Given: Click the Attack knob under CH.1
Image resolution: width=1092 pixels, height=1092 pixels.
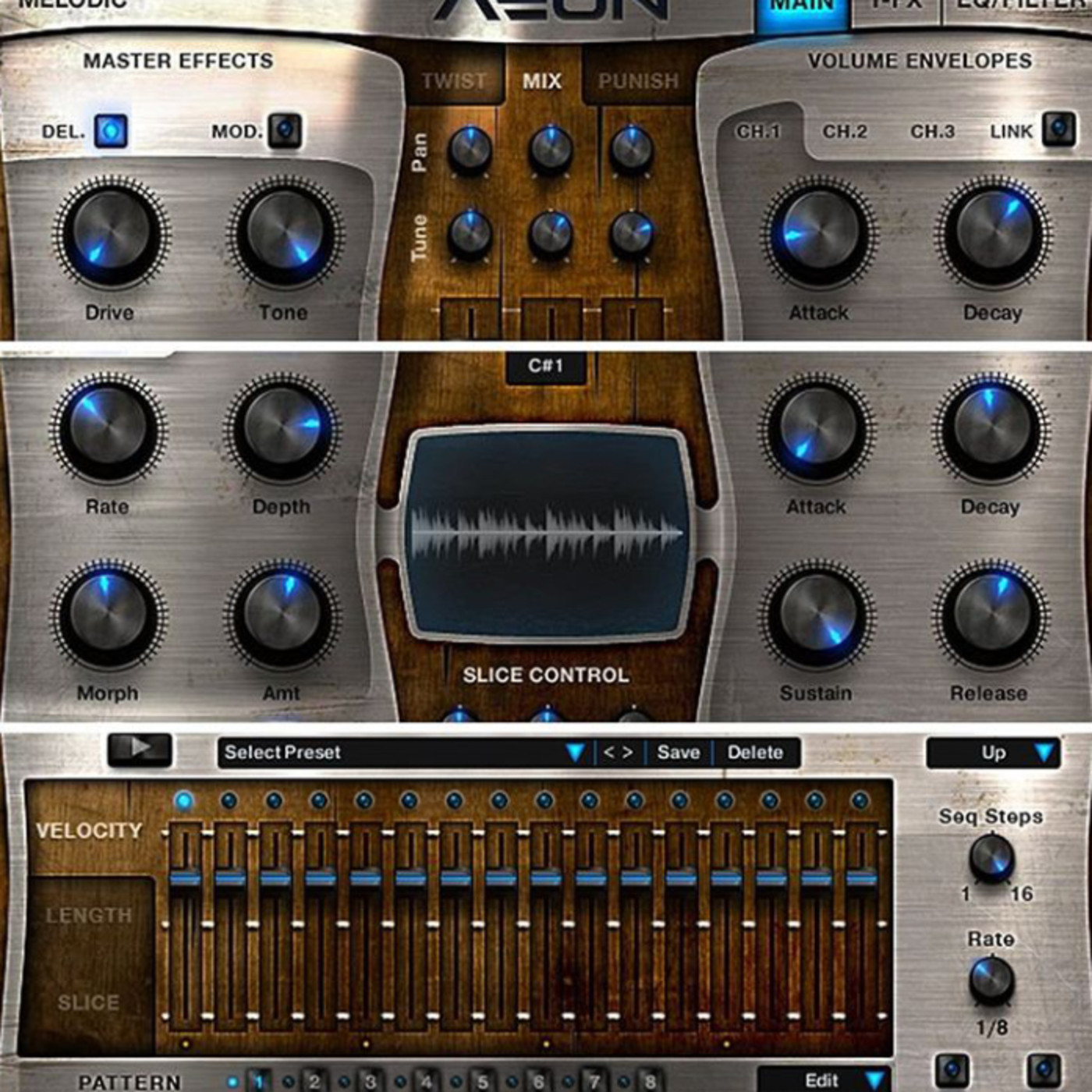Looking at the screenshot, I should click(820, 233).
